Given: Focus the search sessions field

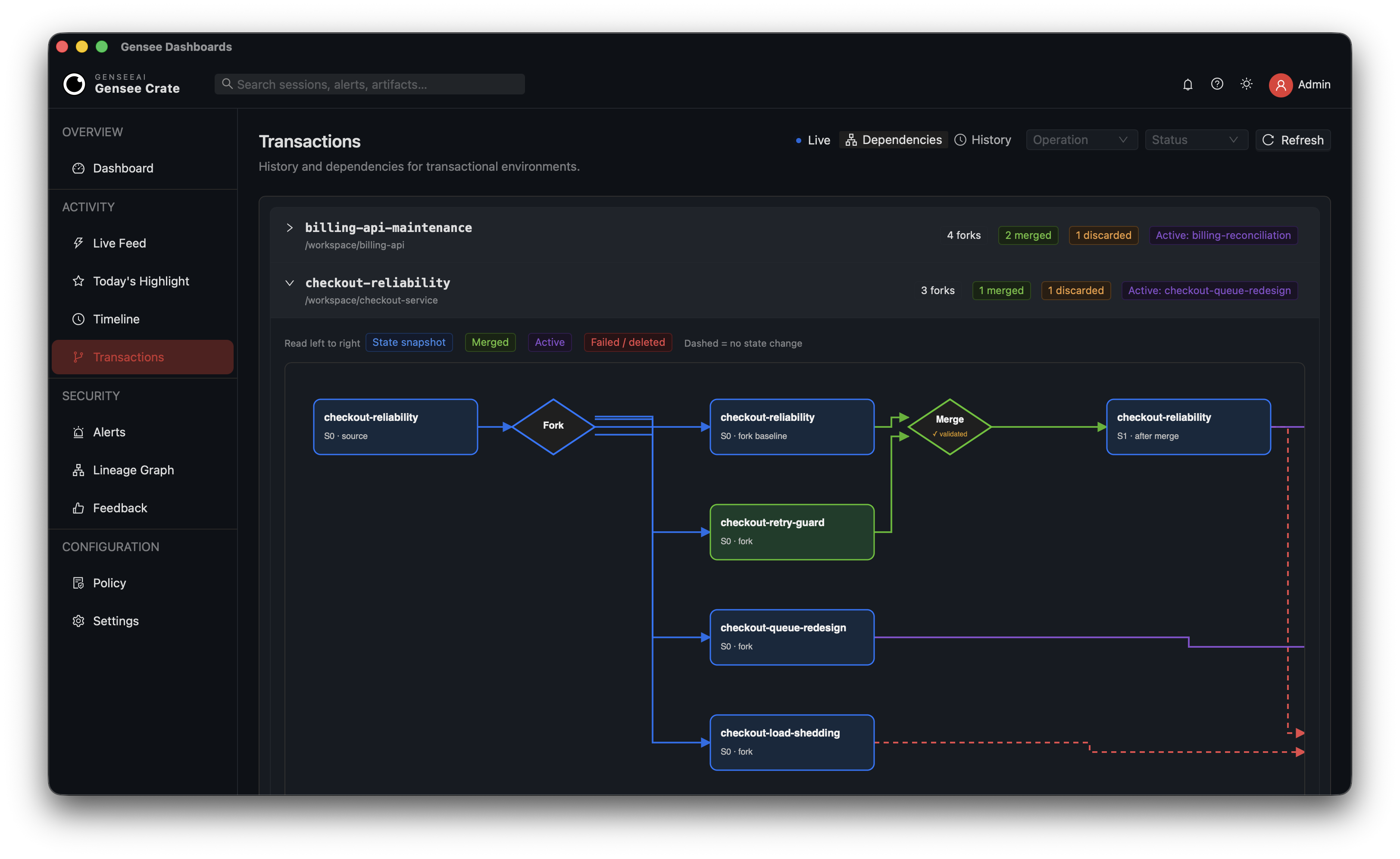Looking at the screenshot, I should click(x=369, y=84).
